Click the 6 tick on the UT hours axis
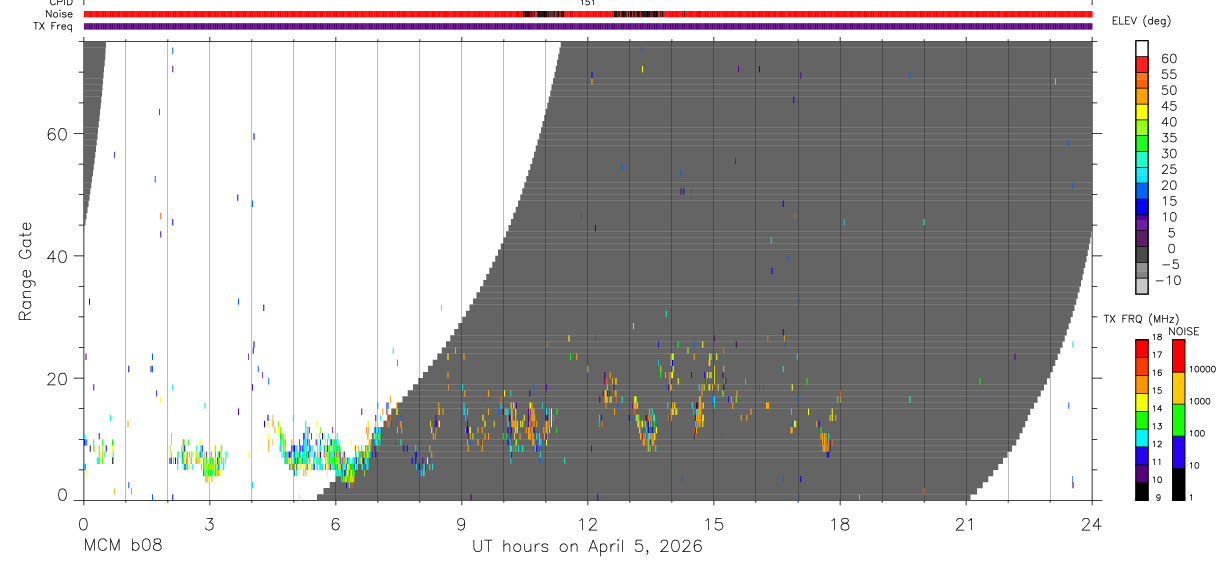Viewport: 1228px width, 567px height. tap(335, 523)
